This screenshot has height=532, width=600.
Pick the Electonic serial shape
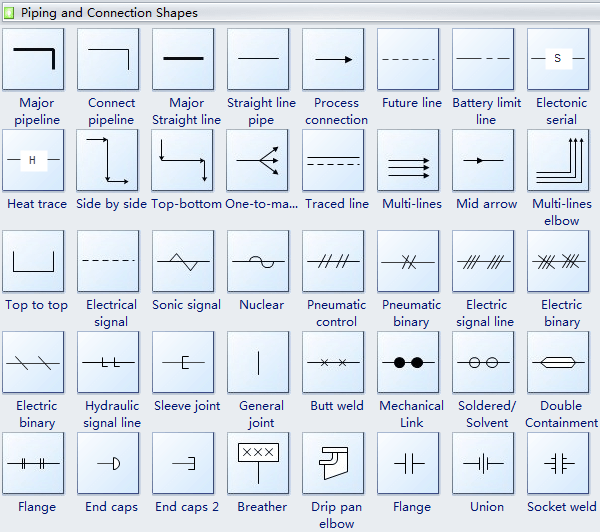[x=558, y=59]
